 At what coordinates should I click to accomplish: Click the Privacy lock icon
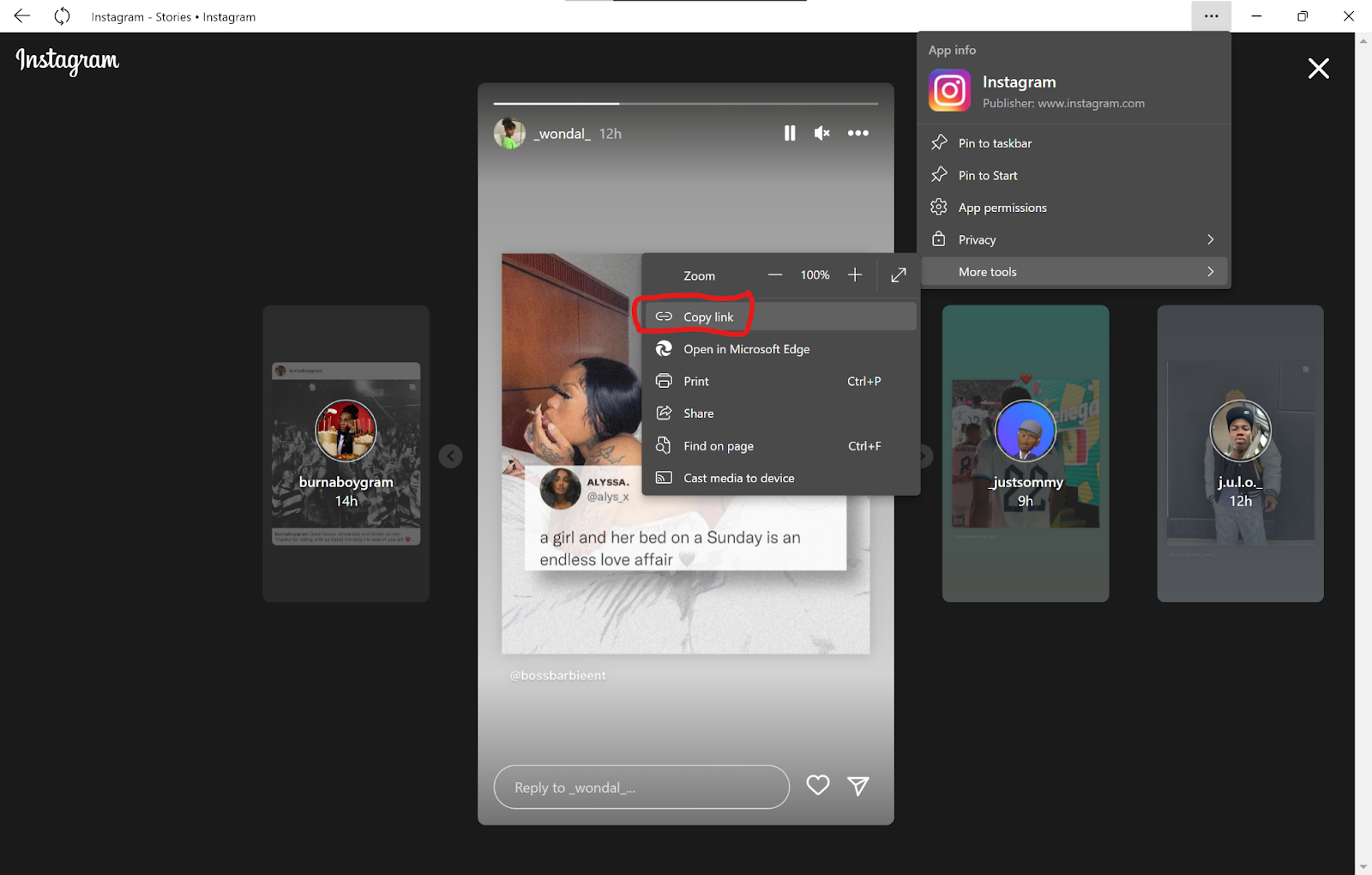pyautogui.click(x=939, y=238)
